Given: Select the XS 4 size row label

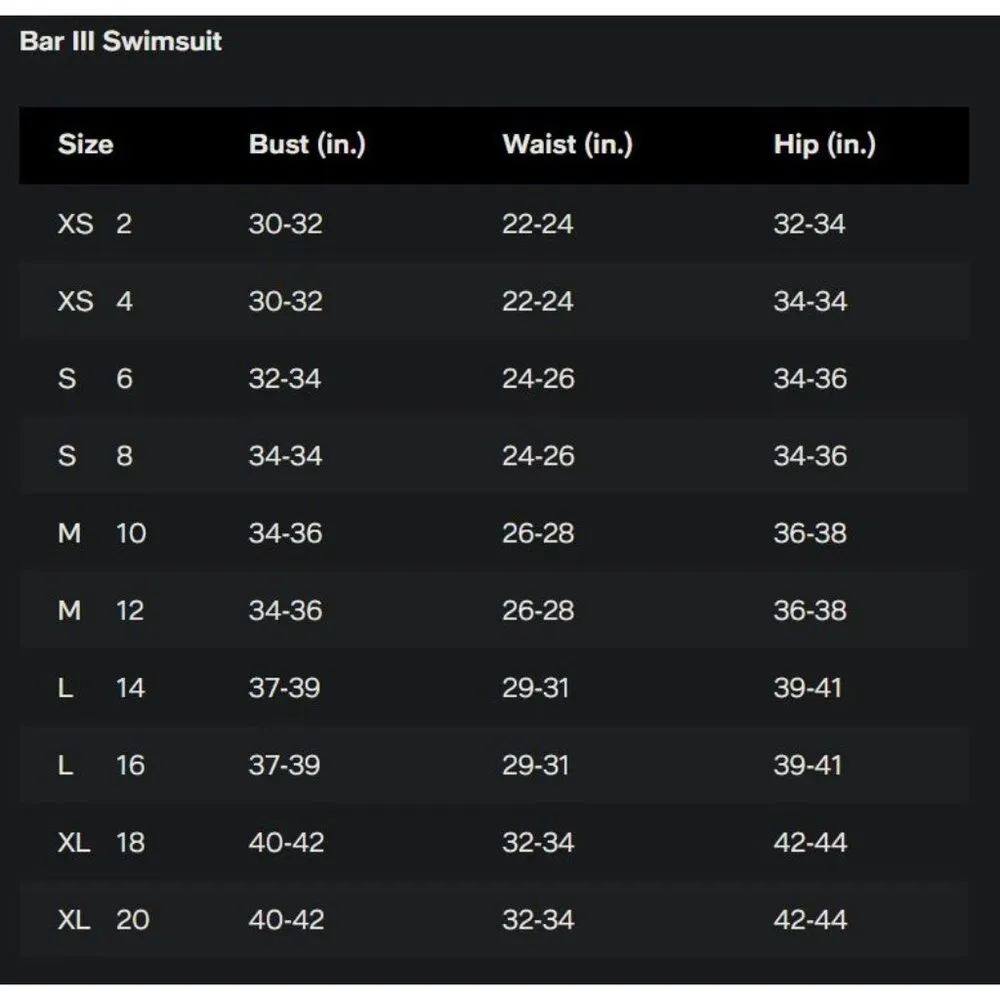Looking at the screenshot, I should point(94,301).
